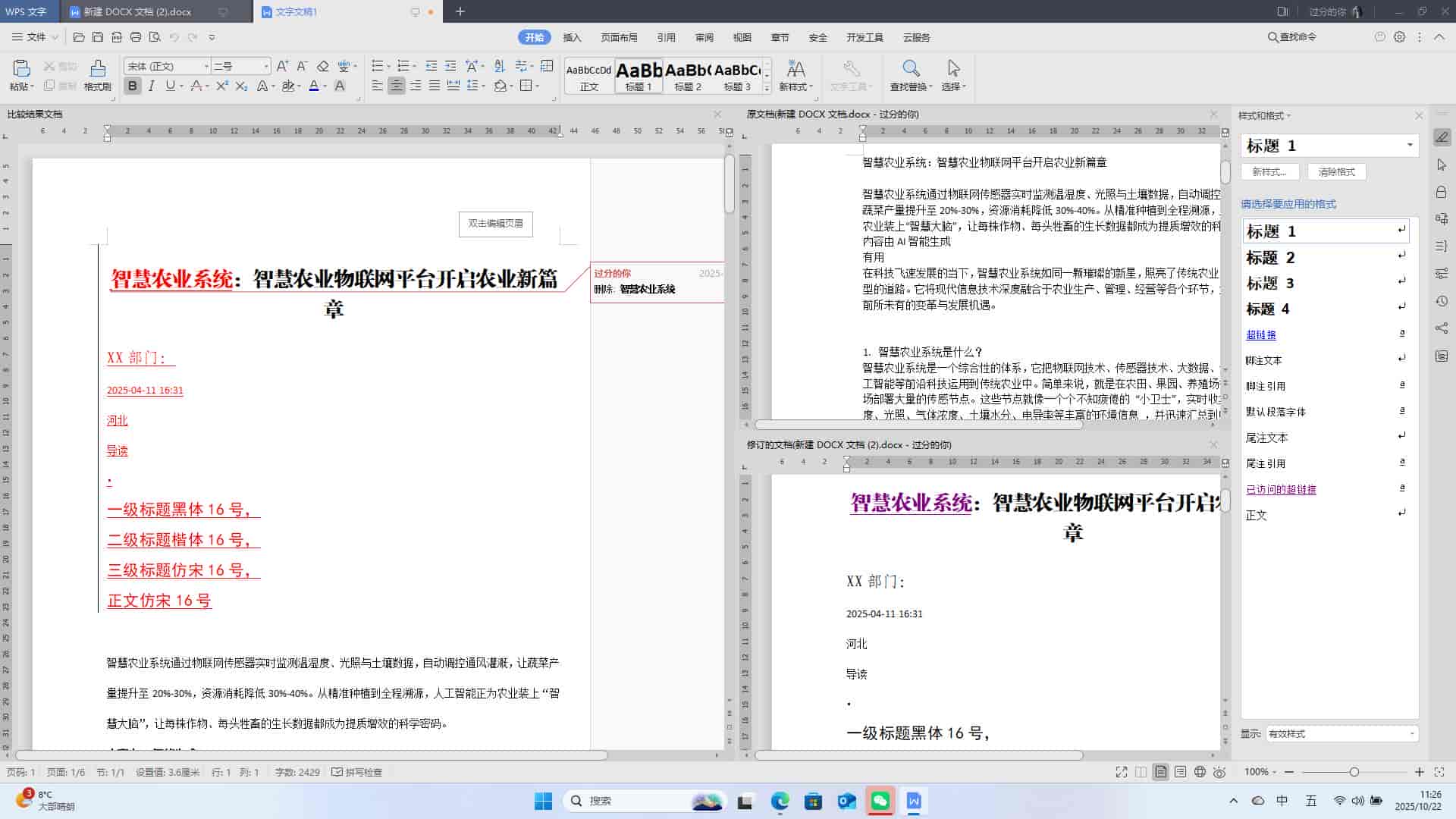Screen dimensions: 1456x819
Task: Click the 双击编辑页眉 header button
Action: [x=496, y=224]
